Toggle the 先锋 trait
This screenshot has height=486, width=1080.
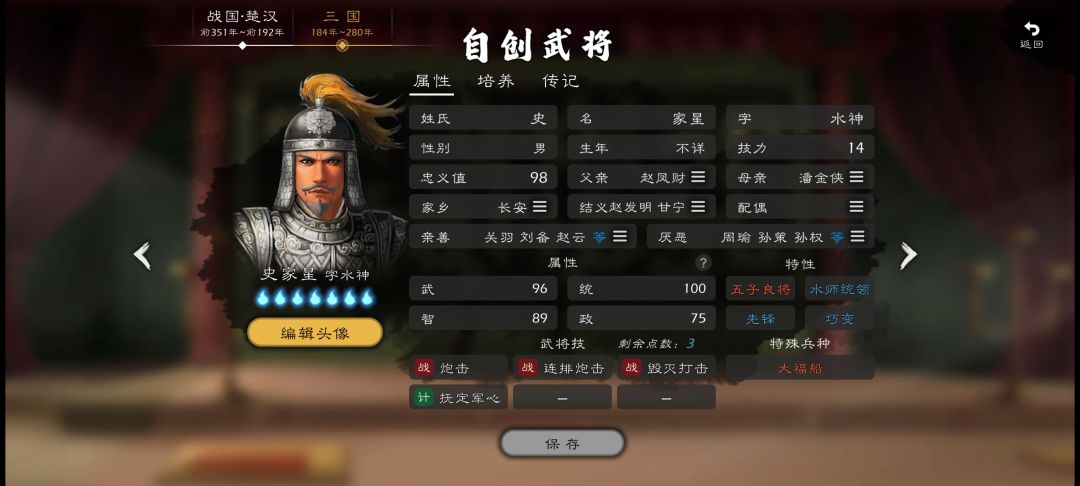[x=760, y=319]
